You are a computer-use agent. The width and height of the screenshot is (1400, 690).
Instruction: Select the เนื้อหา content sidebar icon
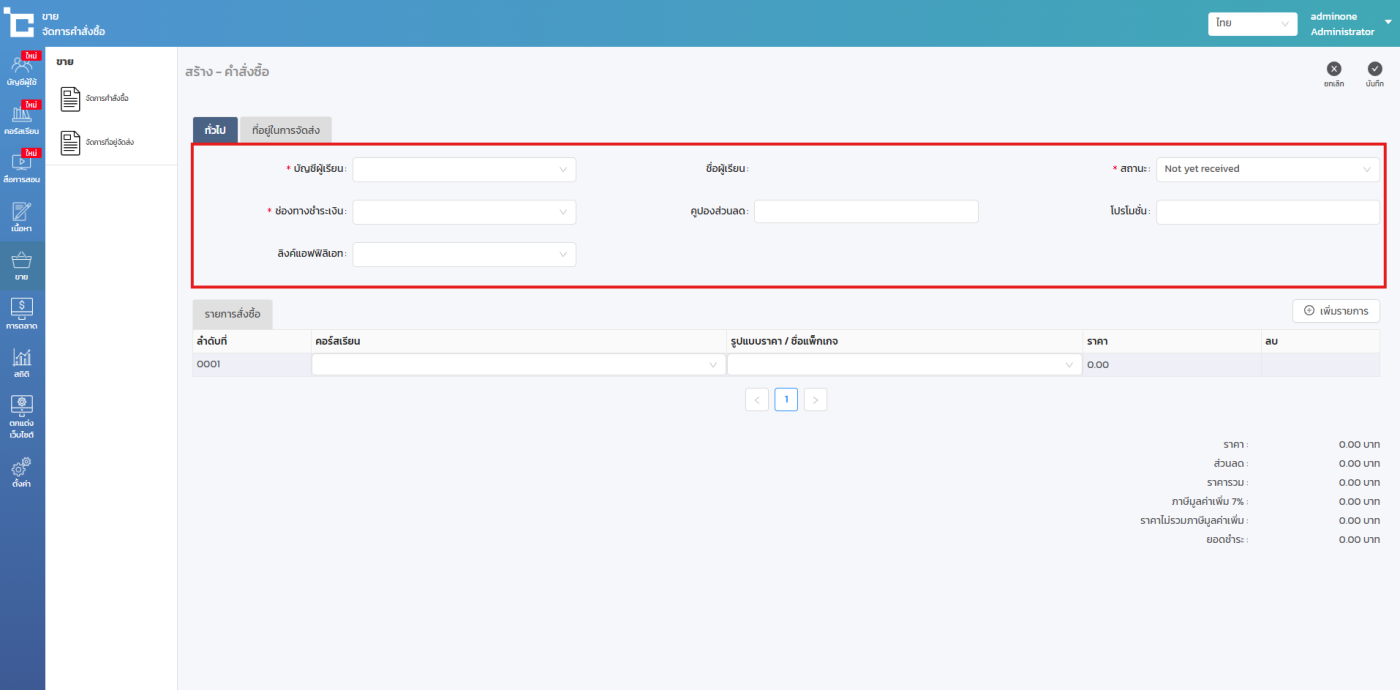point(22,217)
